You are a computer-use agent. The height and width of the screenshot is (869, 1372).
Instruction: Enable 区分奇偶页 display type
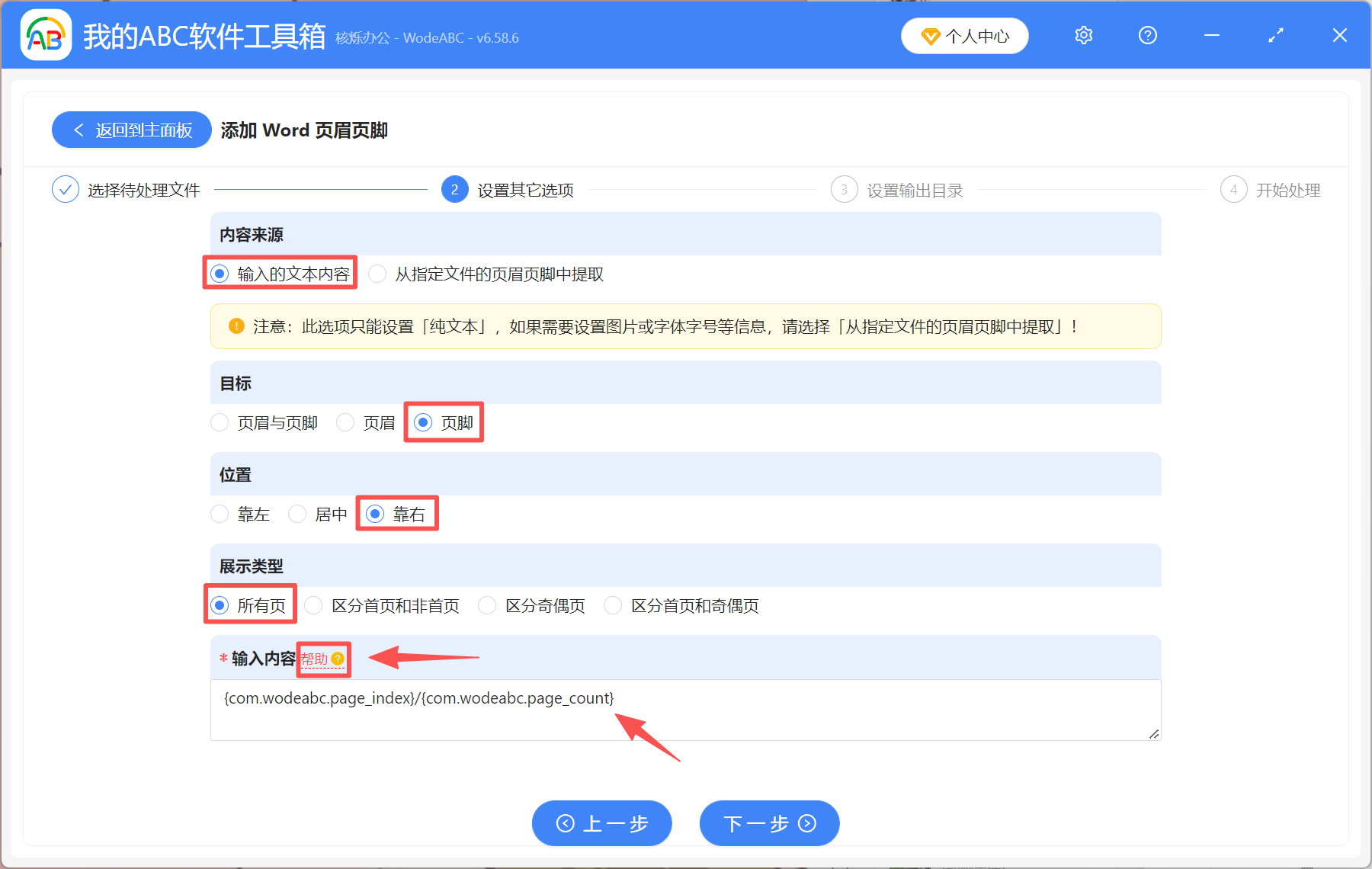(487, 605)
